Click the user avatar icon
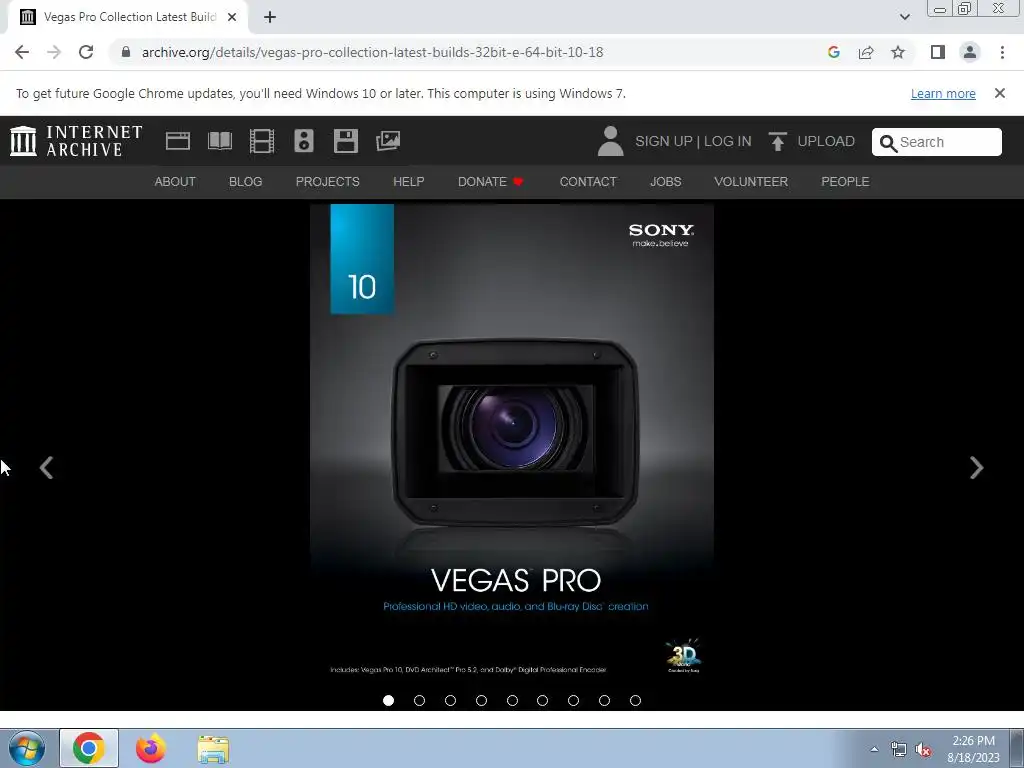 click(611, 141)
